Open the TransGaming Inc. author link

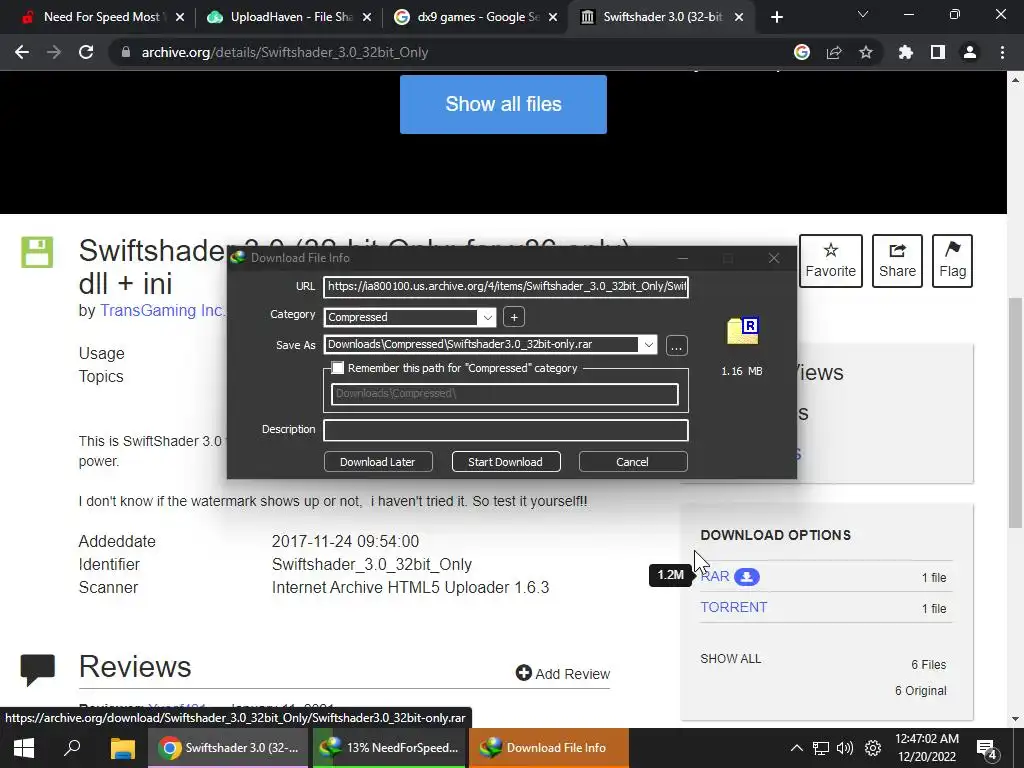pyautogui.click(x=161, y=310)
